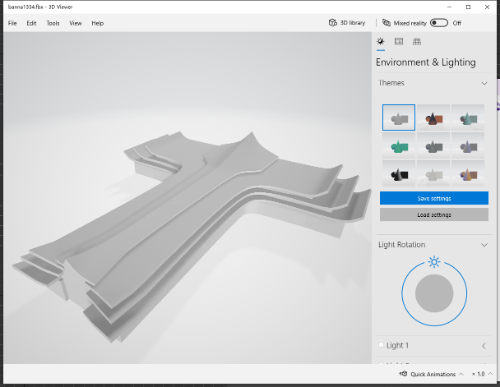Viewport: 500px width, 387px height.
Task: Open the Tools menu
Action: tap(53, 23)
